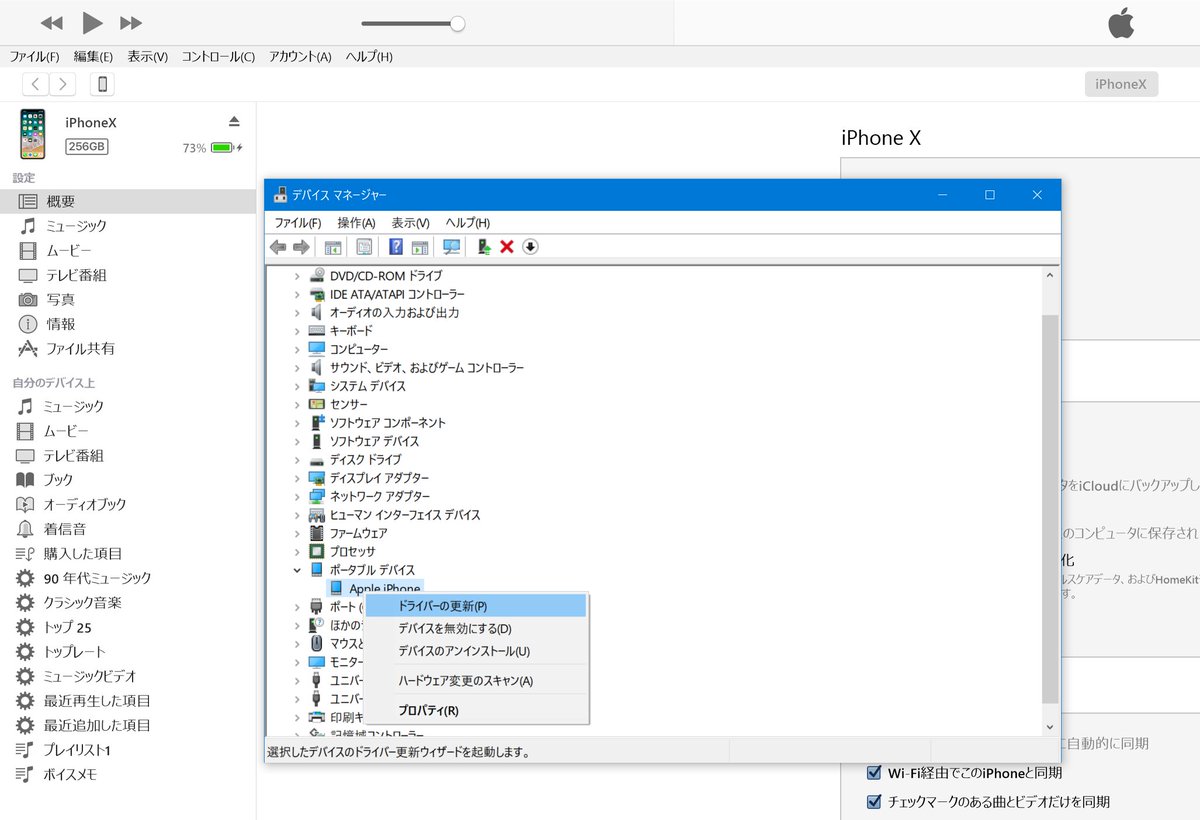This screenshot has width=1200, height=820.
Task: Open the iTunes コントロール(C) menu
Action: [218, 57]
